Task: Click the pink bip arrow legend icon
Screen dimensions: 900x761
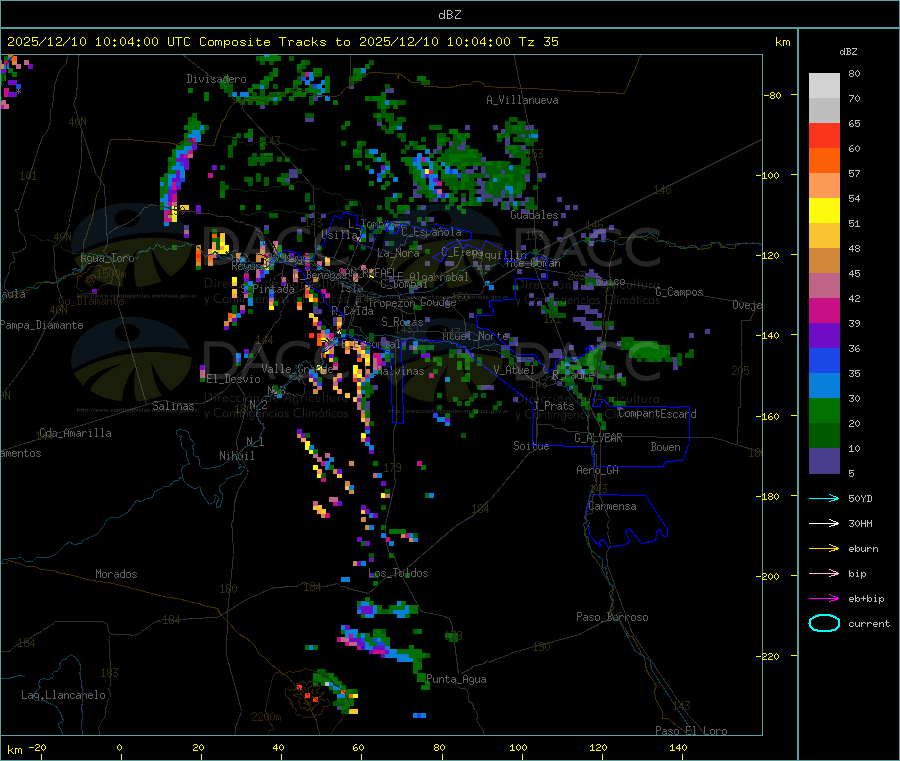Action: pyautogui.click(x=824, y=573)
